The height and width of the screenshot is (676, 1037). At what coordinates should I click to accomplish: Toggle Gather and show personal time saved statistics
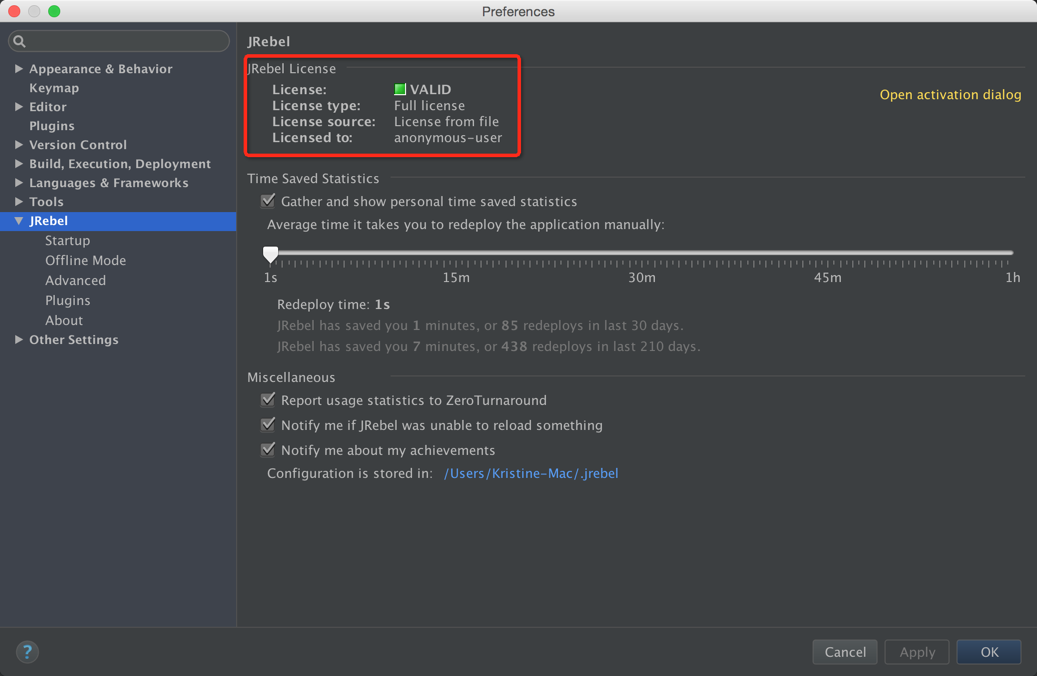pyautogui.click(x=268, y=202)
